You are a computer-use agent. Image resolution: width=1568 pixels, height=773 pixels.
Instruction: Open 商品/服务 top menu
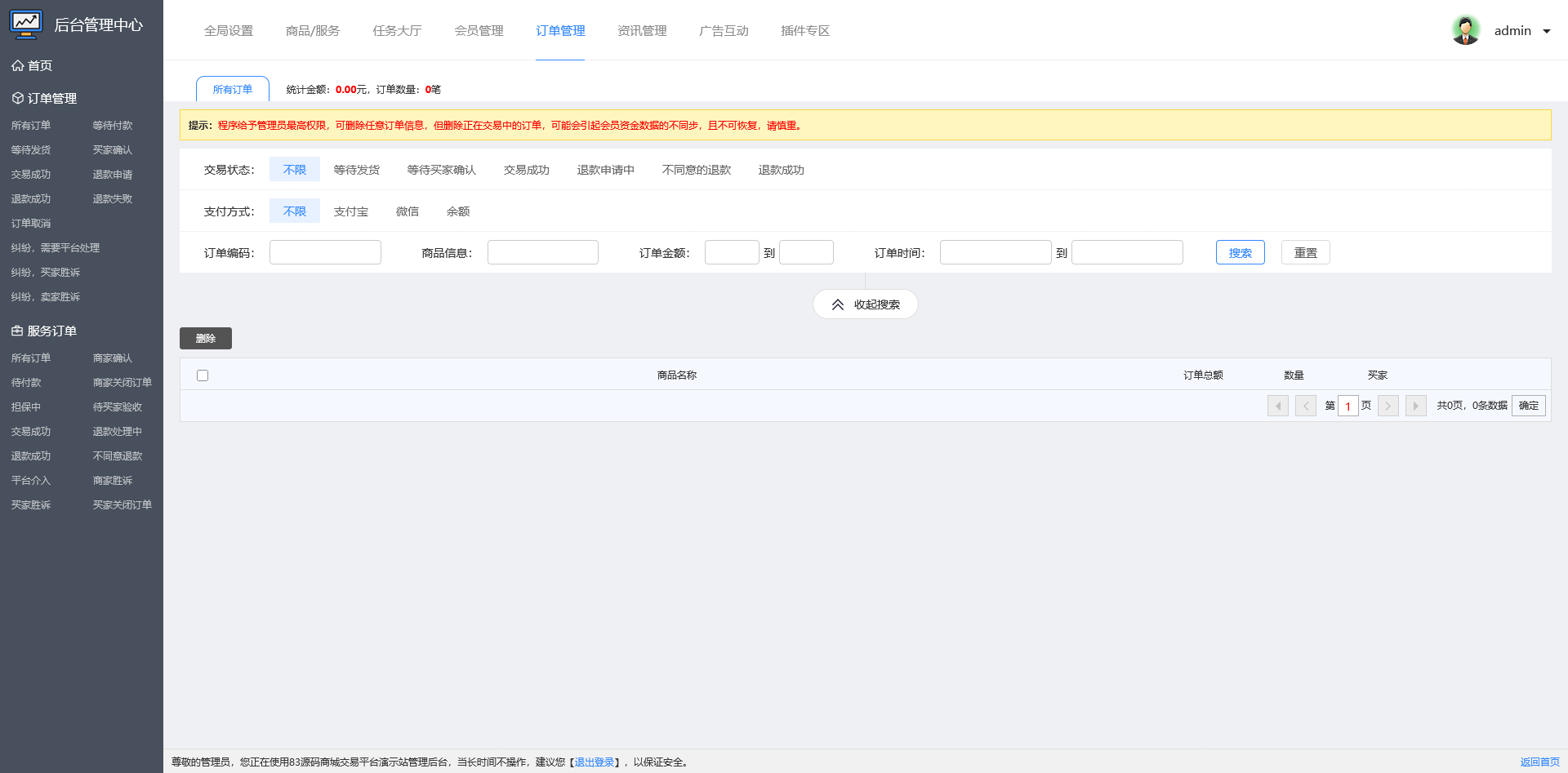coord(313,31)
